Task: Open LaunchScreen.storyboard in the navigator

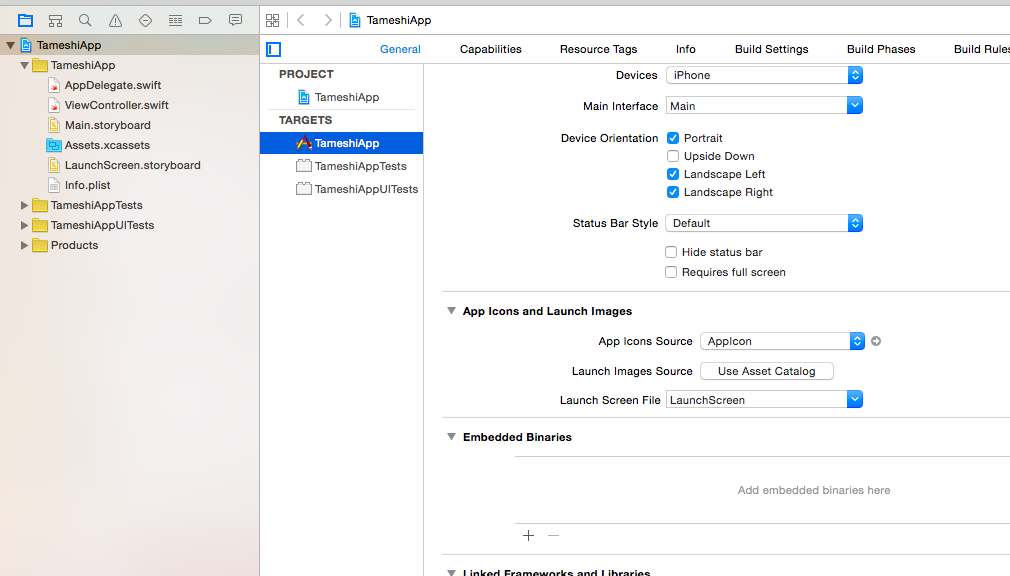Action: (133, 165)
